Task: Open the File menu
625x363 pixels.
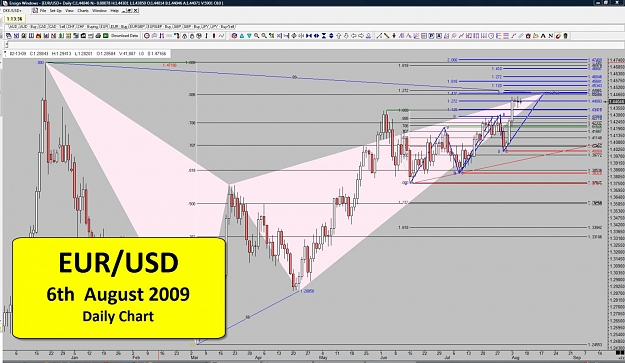Action: [43, 11]
